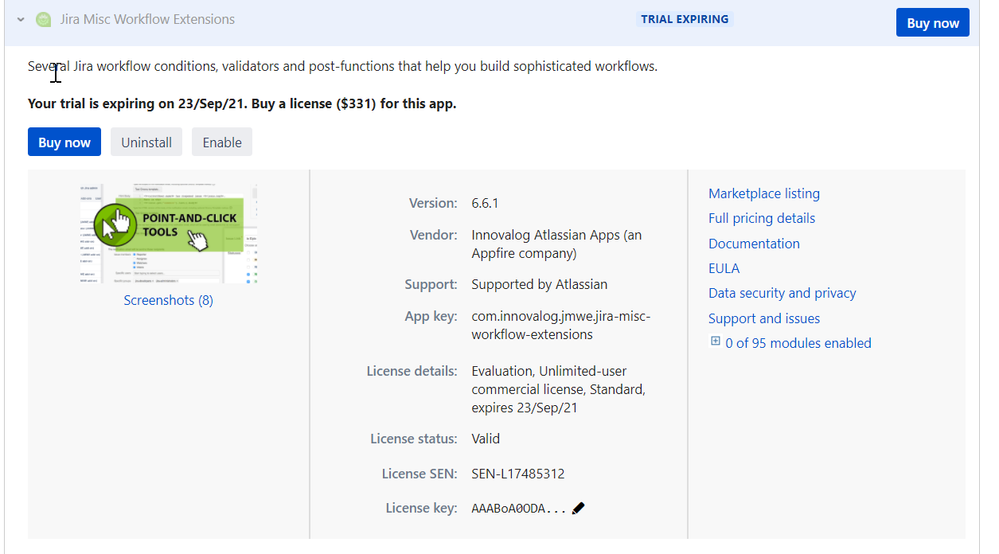
Task: Click the Jira Misc Workflow Extensions title
Action: pos(147,20)
